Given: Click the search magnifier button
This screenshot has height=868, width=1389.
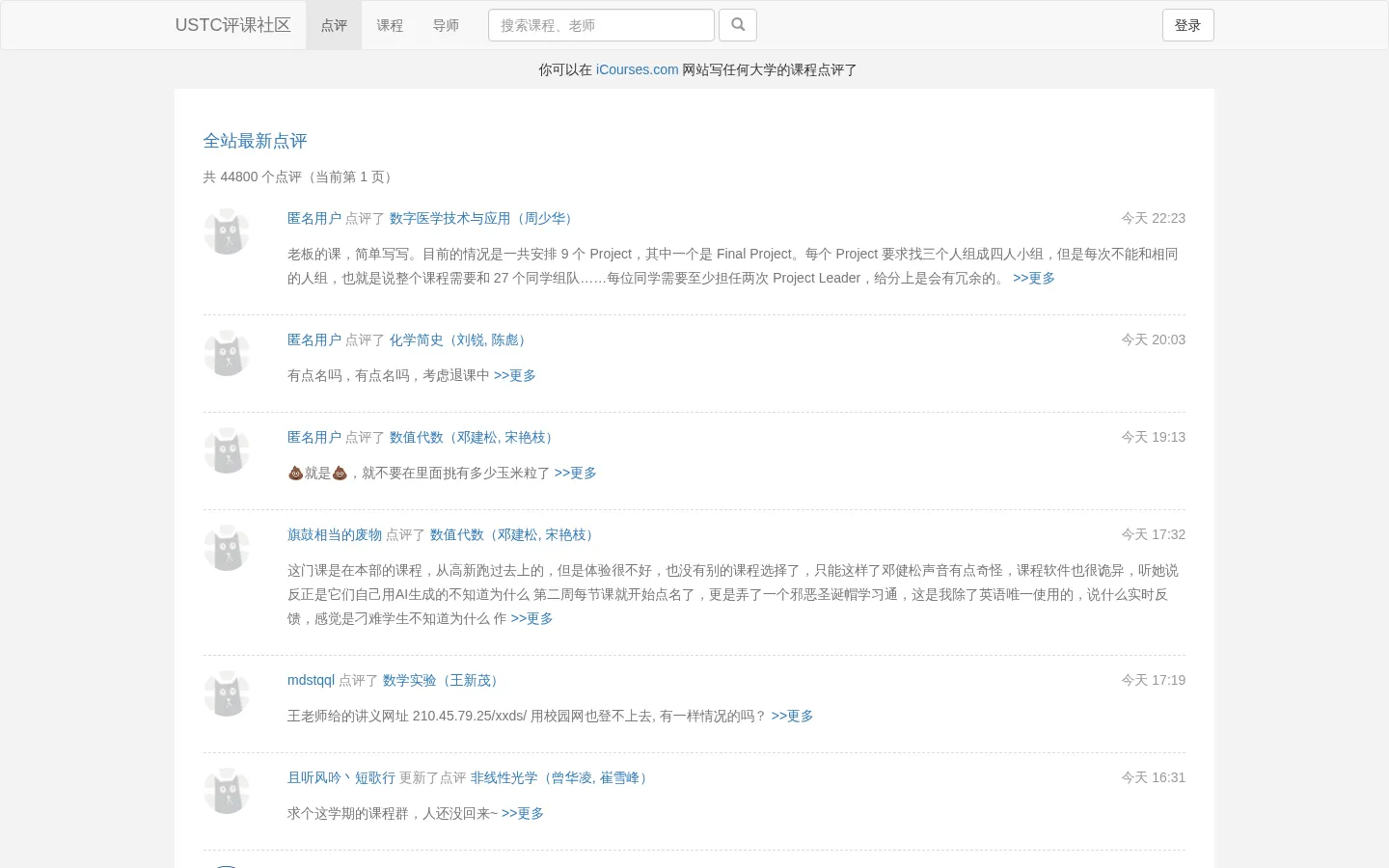Looking at the screenshot, I should (x=738, y=25).
